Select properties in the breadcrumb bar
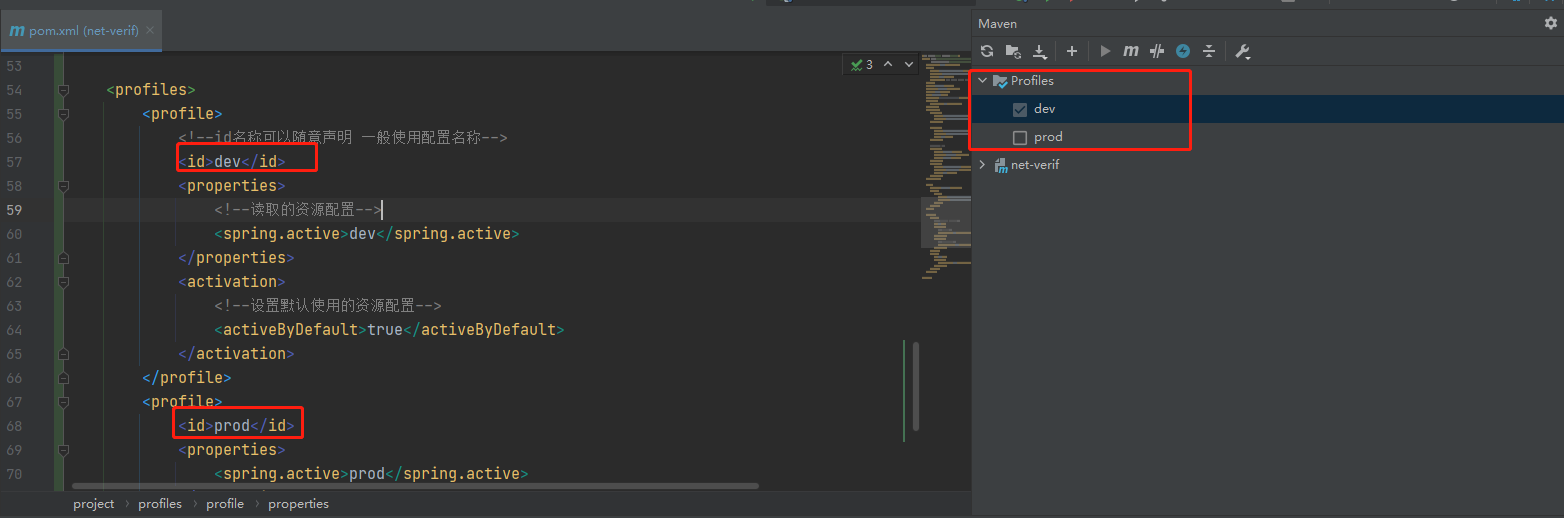 [298, 504]
